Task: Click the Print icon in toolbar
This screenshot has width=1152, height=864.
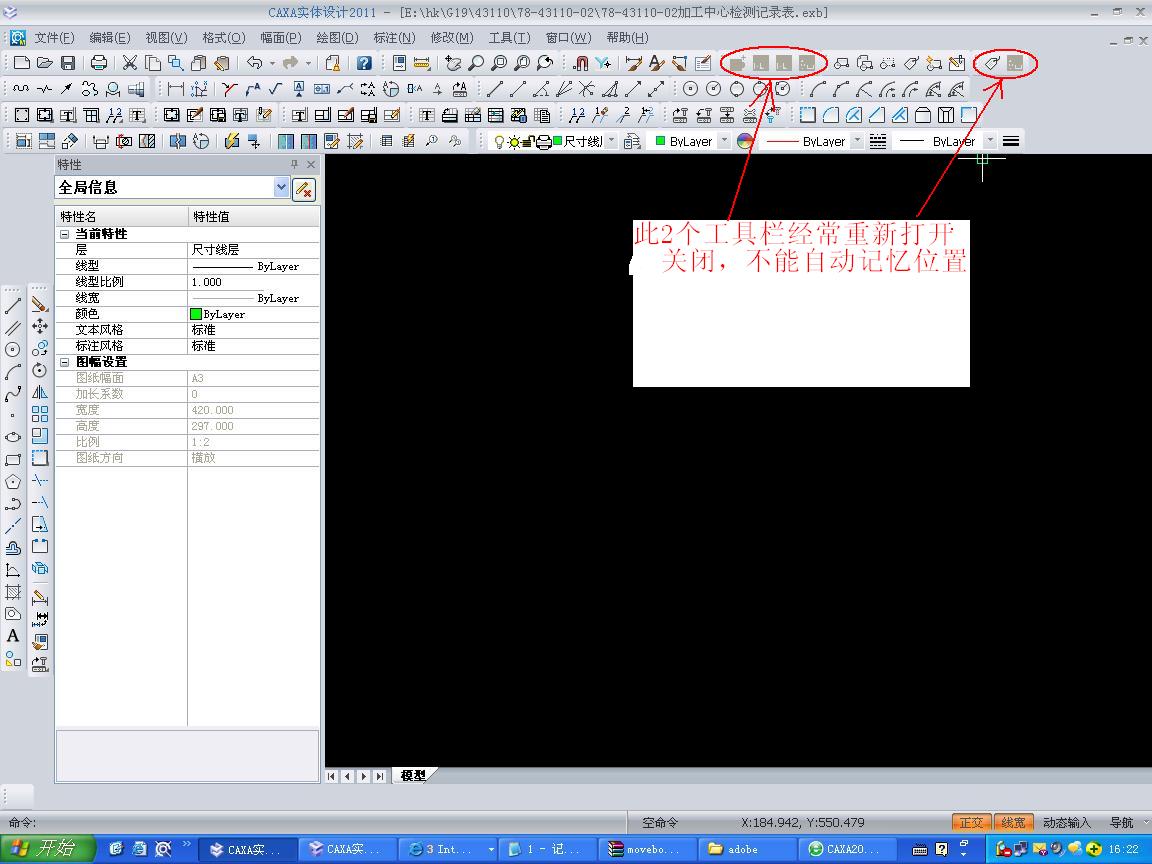Action: 99,63
